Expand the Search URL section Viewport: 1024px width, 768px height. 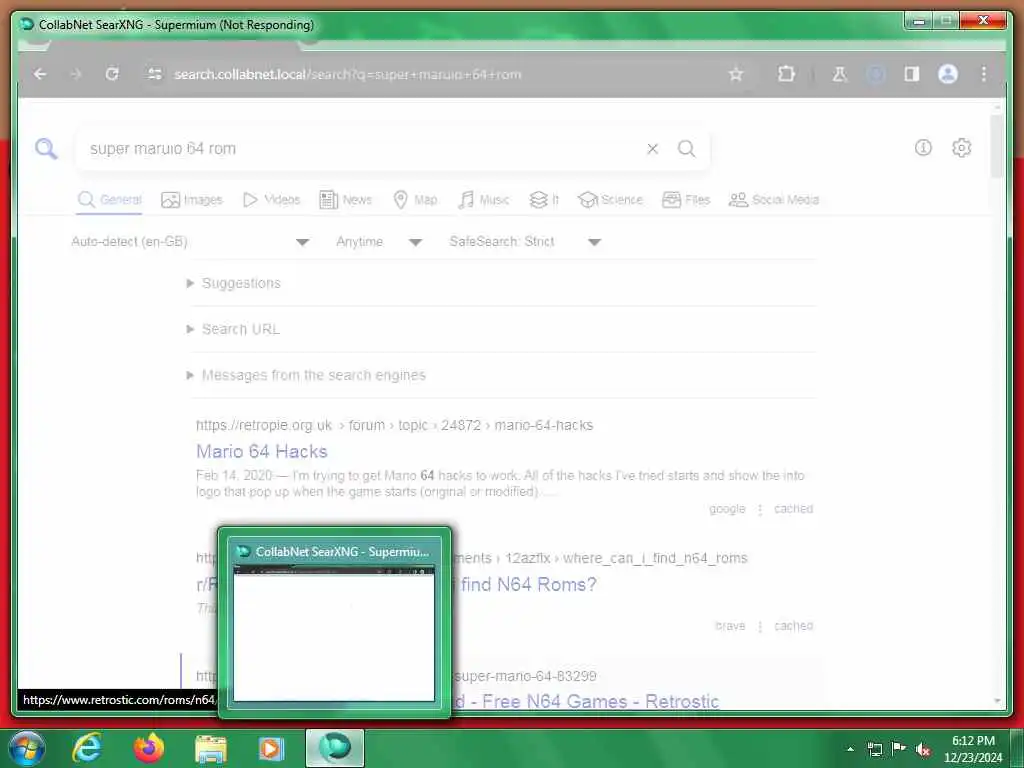click(233, 329)
